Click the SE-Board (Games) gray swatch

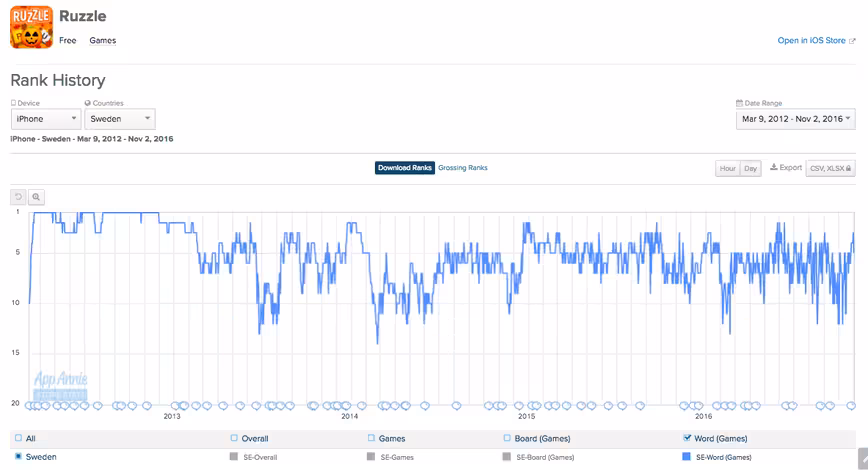point(507,457)
